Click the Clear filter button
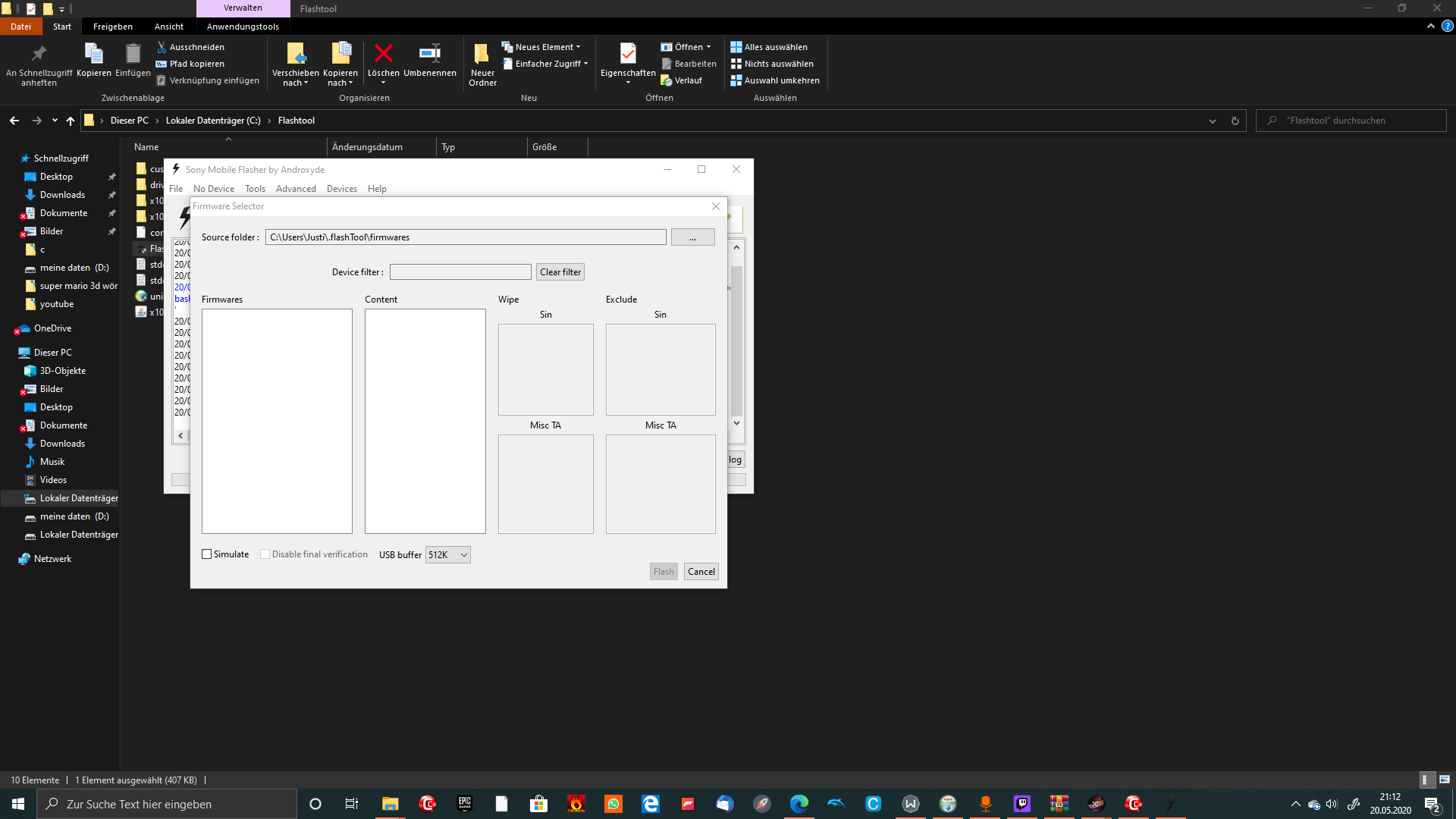Image resolution: width=1456 pixels, height=819 pixels. [560, 272]
